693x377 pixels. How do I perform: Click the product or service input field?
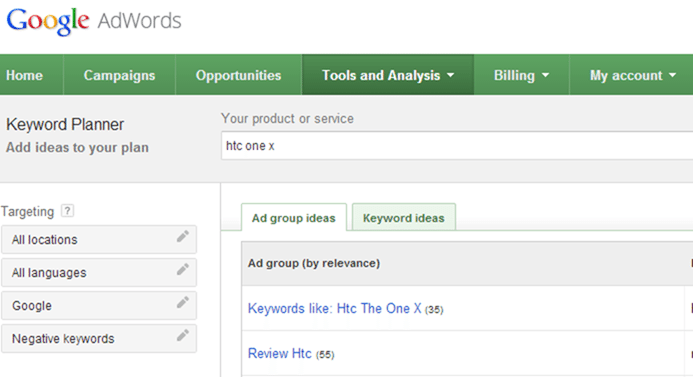(x=457, y=145)
